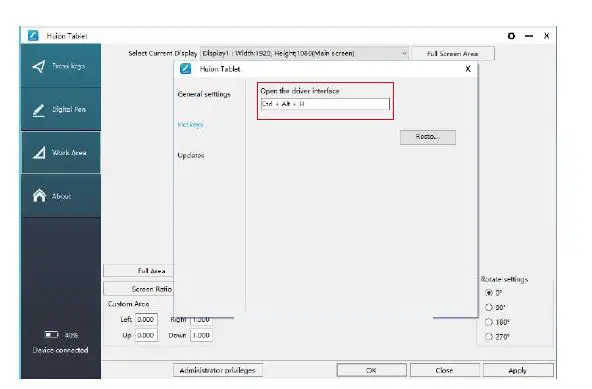Close the Huion Tablet settings dialog
The height and width of the screenshot is (389, 592).
(x=468, y=69)
